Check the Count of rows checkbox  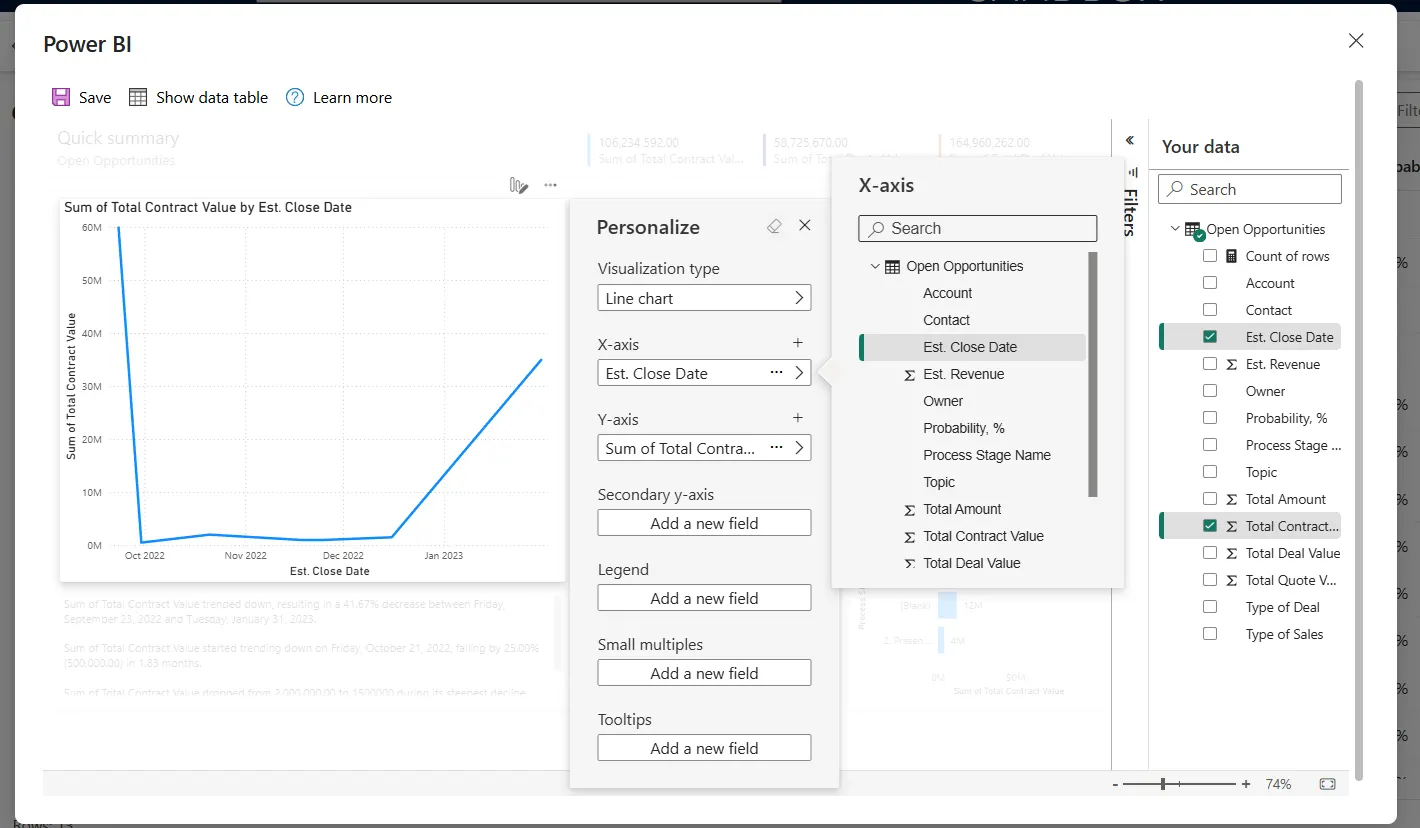coord(1210,256)
